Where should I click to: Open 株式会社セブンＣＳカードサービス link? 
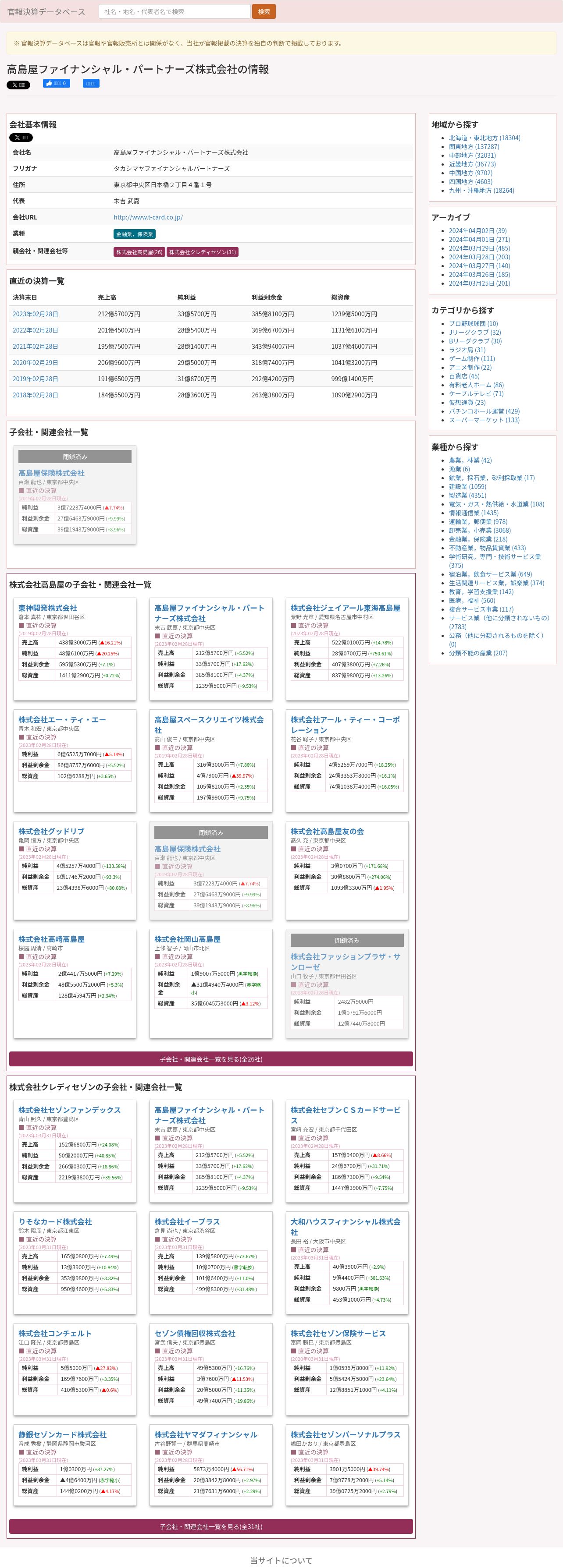[346, 1115]
